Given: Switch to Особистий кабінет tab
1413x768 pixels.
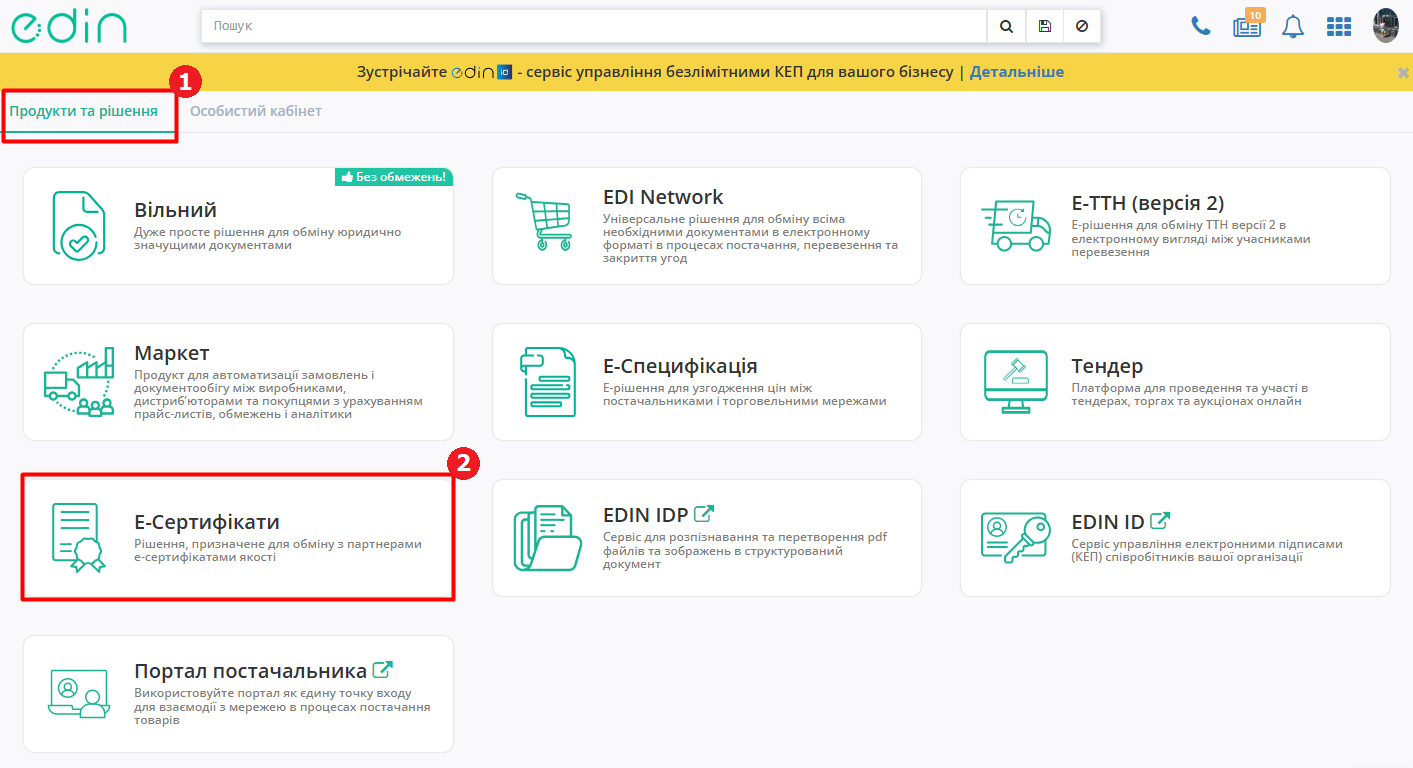Looking at the screenshot, I should (256, 111).
